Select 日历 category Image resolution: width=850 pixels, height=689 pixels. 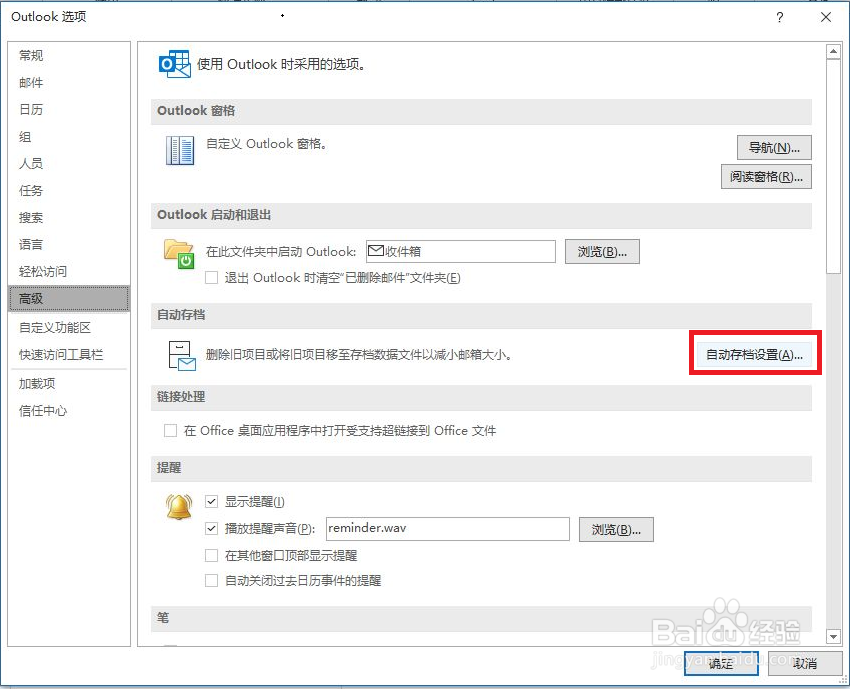click(x=69, y=110)
